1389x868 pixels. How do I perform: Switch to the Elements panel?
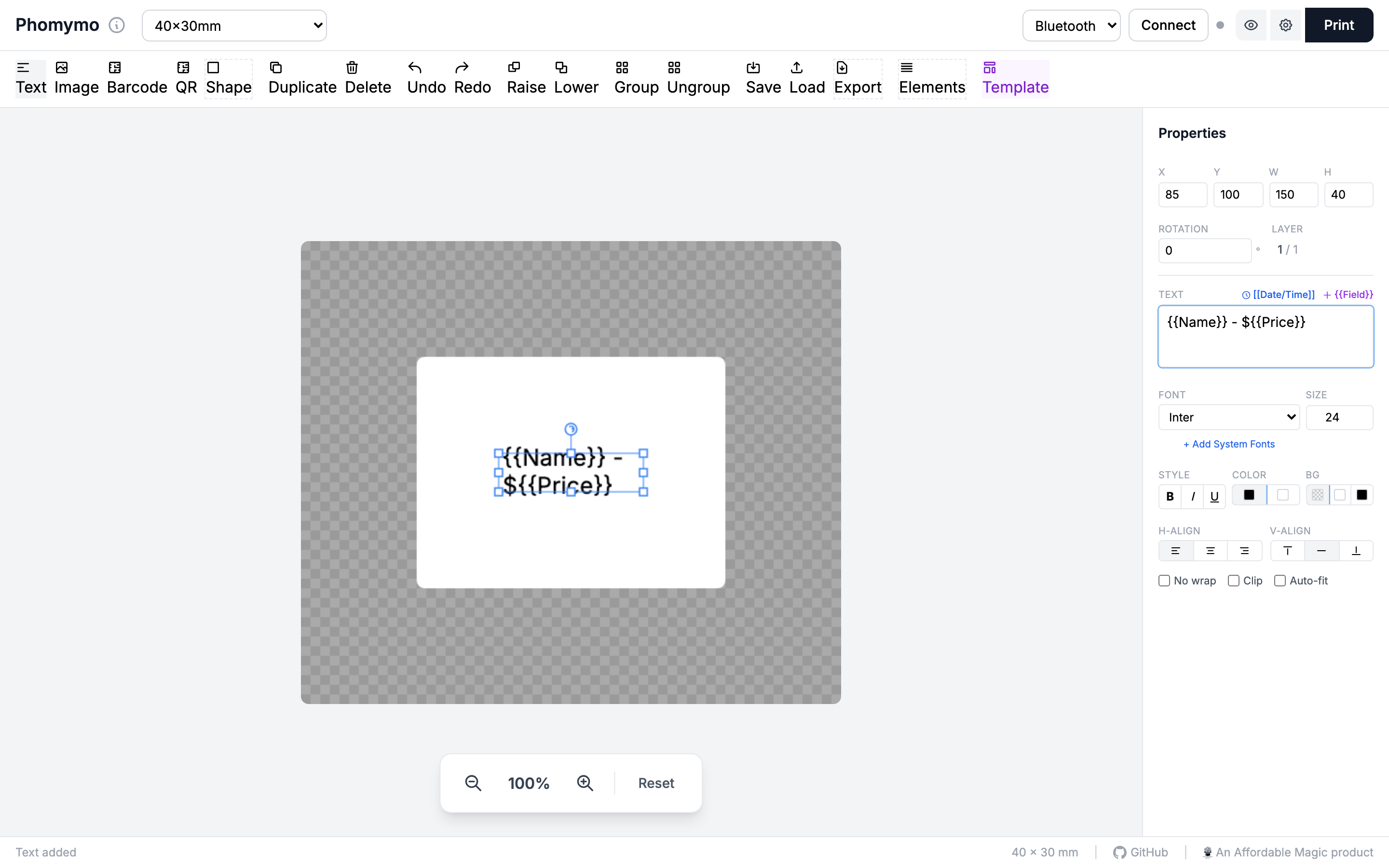(932, 79)
